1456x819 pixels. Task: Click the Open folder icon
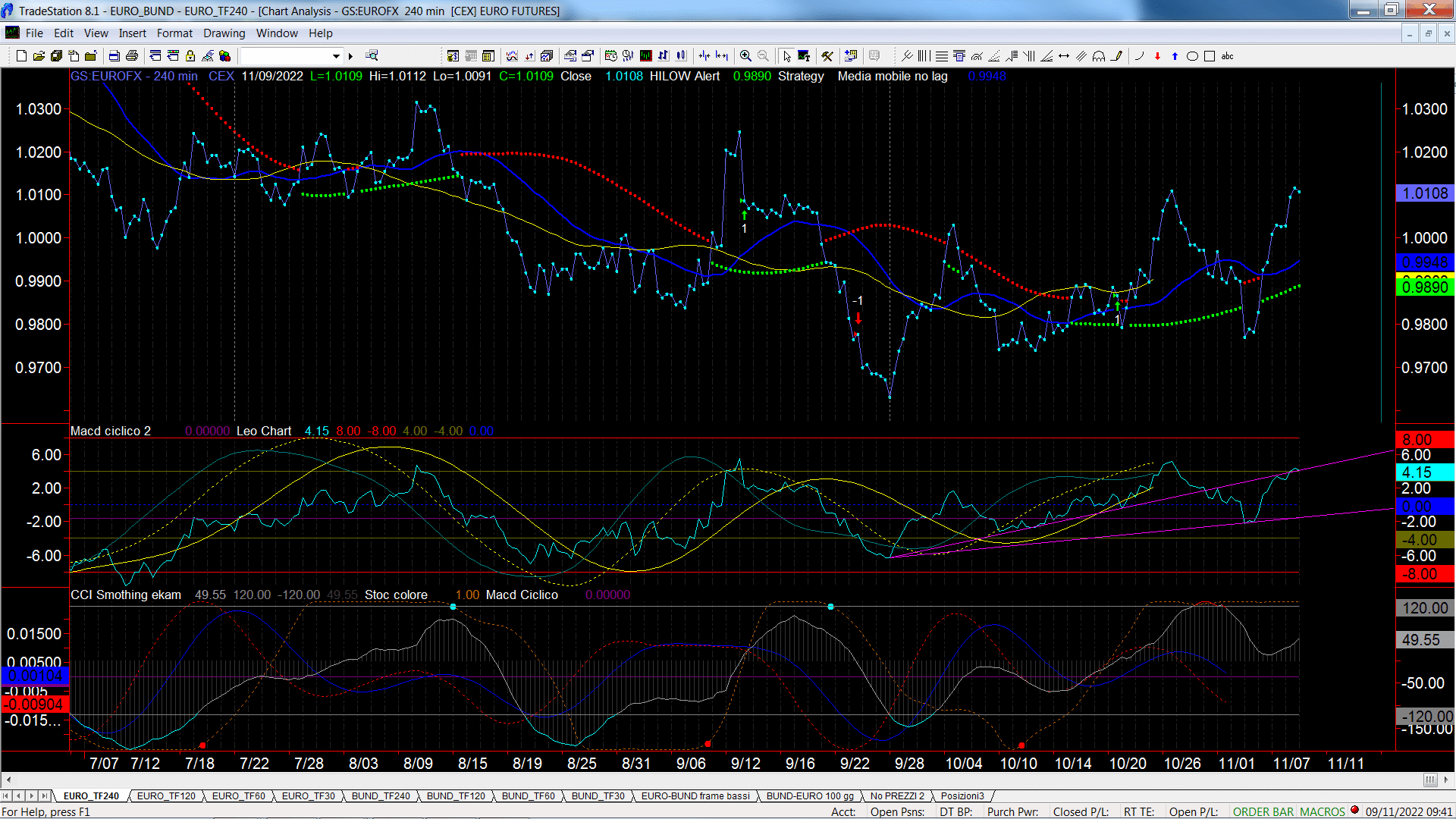pyautogui.click(x=39, y=55)
